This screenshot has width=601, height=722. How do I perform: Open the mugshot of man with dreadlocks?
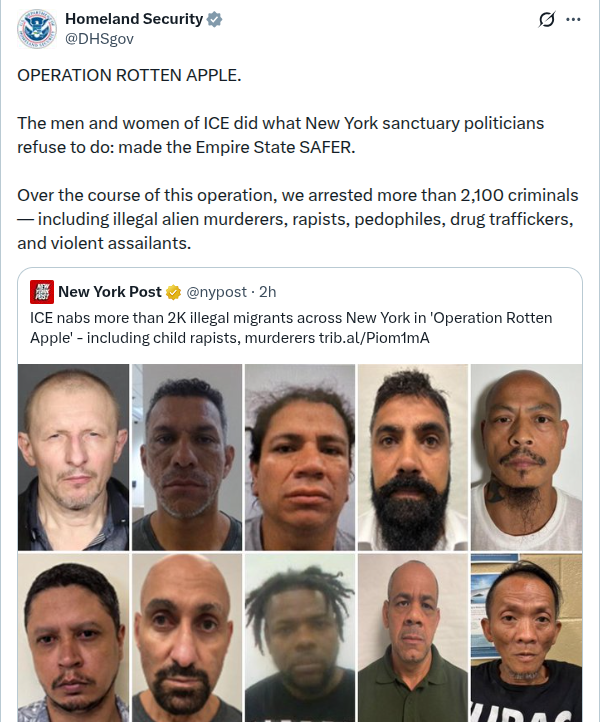pos(300,638)
